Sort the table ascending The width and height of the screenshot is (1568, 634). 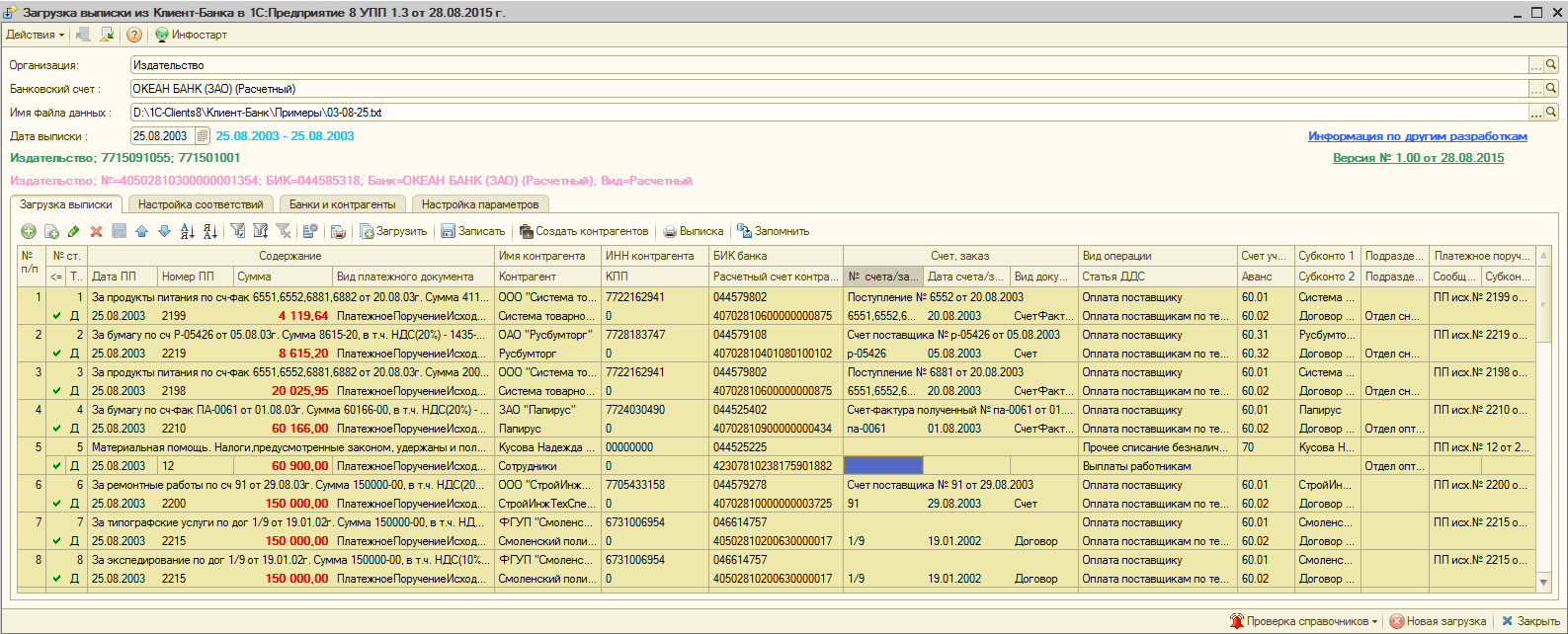(188, 231)
